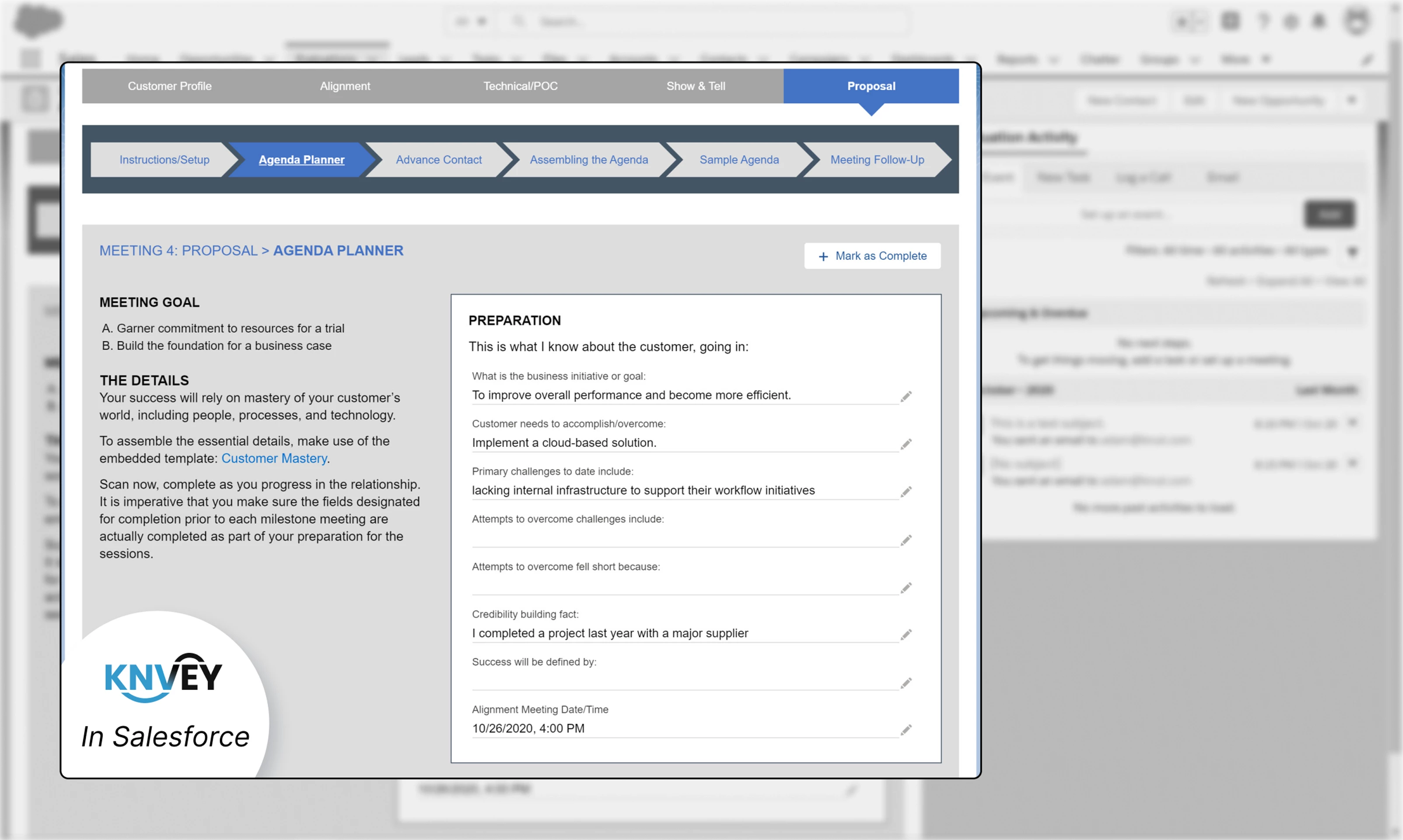Image resolution: width=1403 pixels, height=840 pixels.
Task: Switch to the Customer Profile tab
Action: point(169,86)
